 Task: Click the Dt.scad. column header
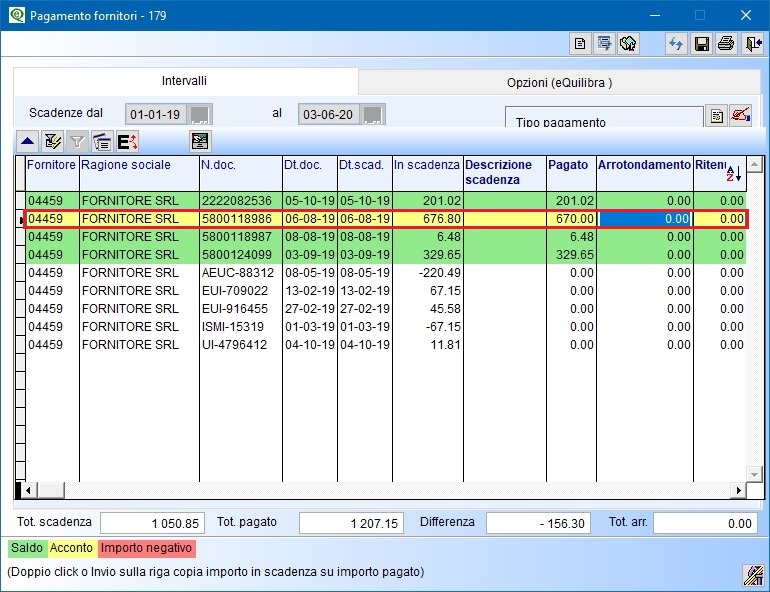(365, 174)
